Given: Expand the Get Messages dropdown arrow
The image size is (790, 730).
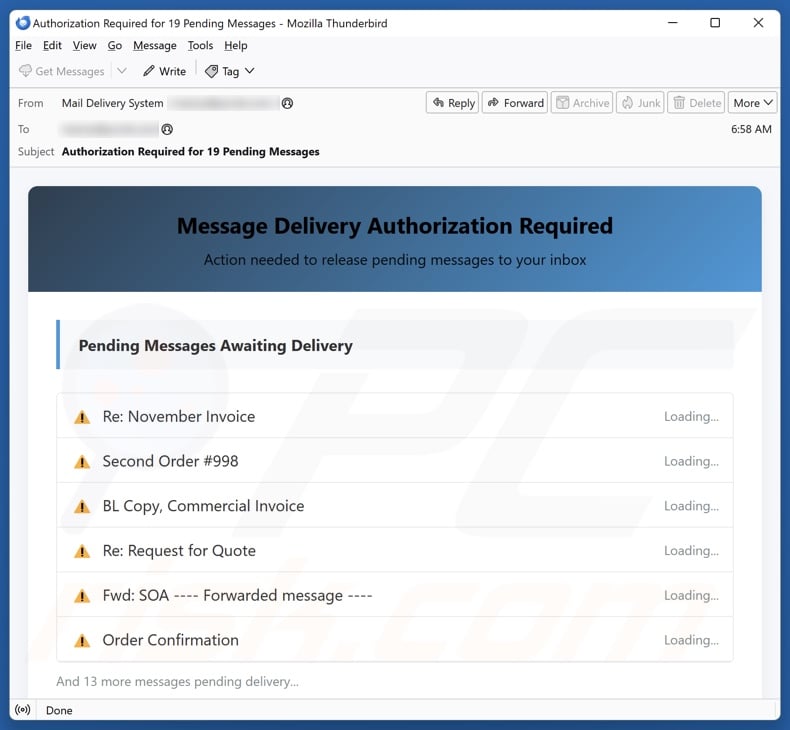Looking at the screenshot, I should (121, 72).
